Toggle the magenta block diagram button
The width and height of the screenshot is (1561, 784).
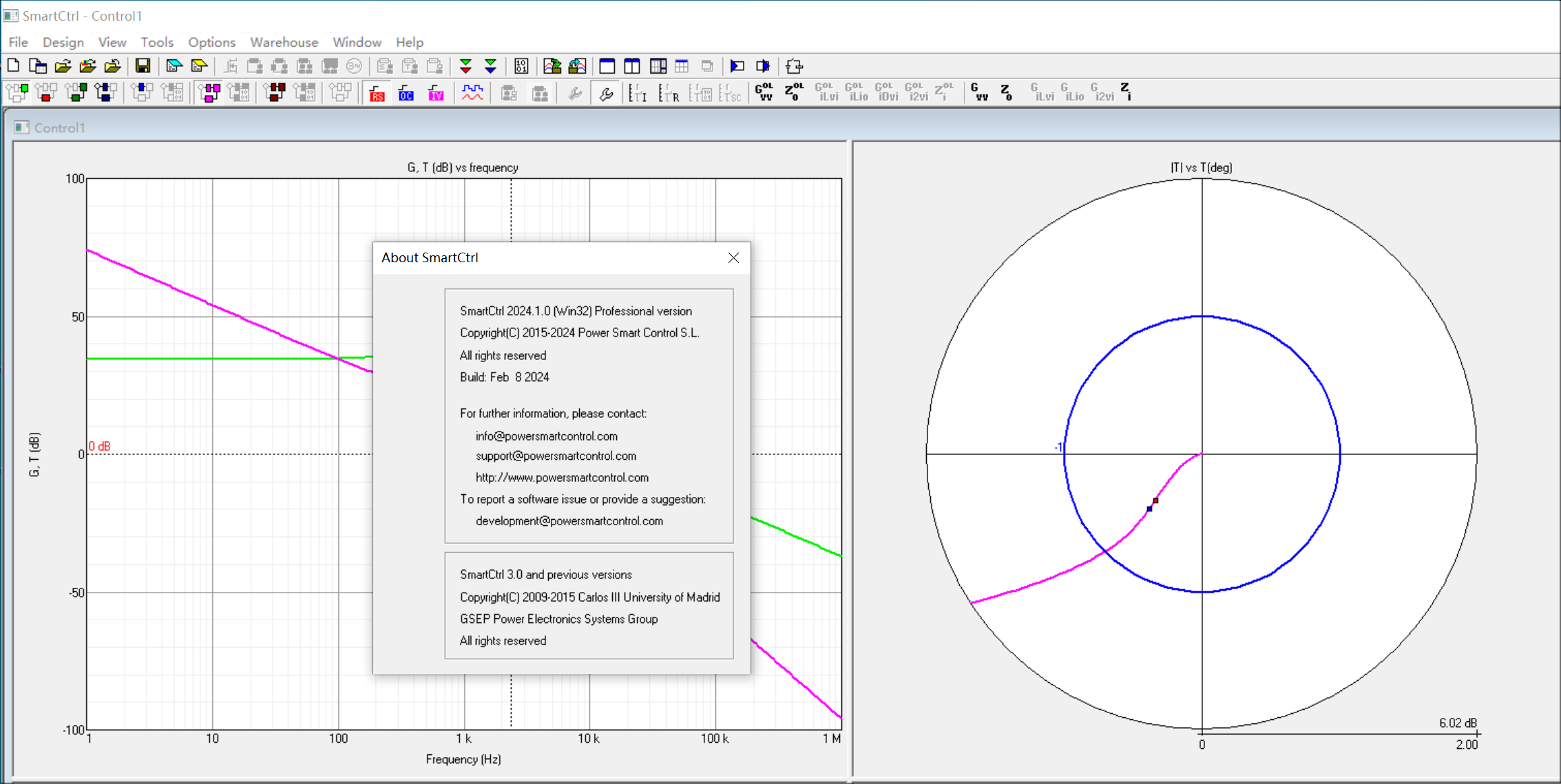209,92
